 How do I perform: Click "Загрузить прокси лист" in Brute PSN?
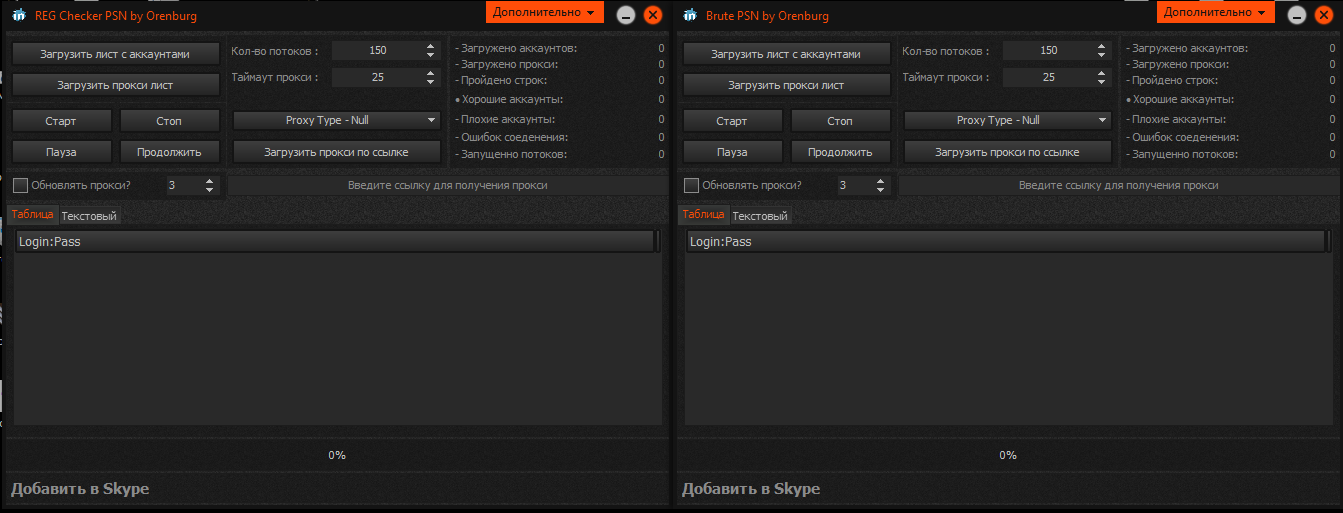[x=786, y=85]
